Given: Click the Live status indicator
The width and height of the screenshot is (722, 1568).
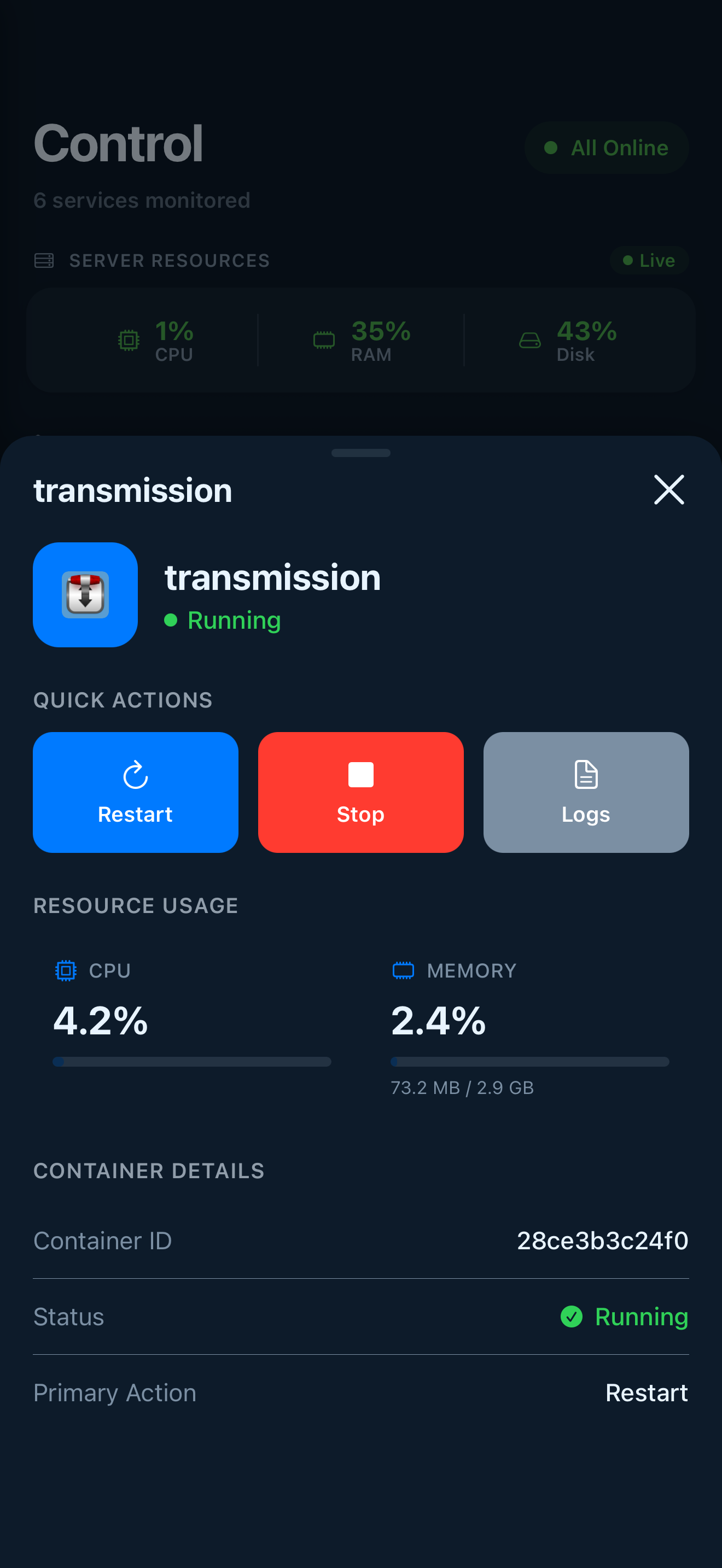Looking at the screenshot, I should click(649, 260).
